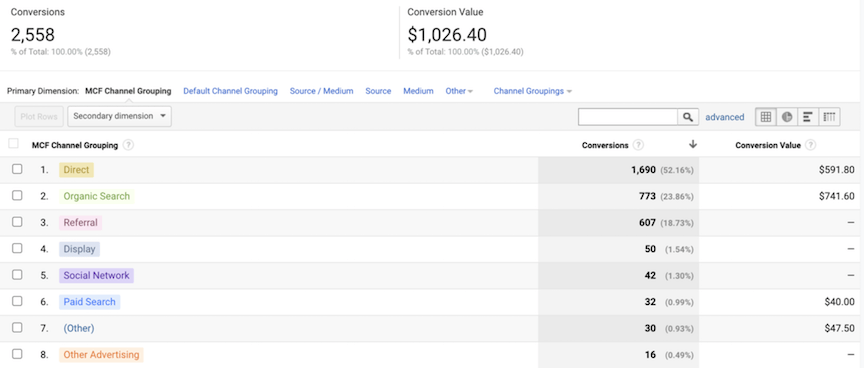The height and width of the screenshot is (368, 864).
Task: Check the Referral row checkbox
Action: (17, 222)
